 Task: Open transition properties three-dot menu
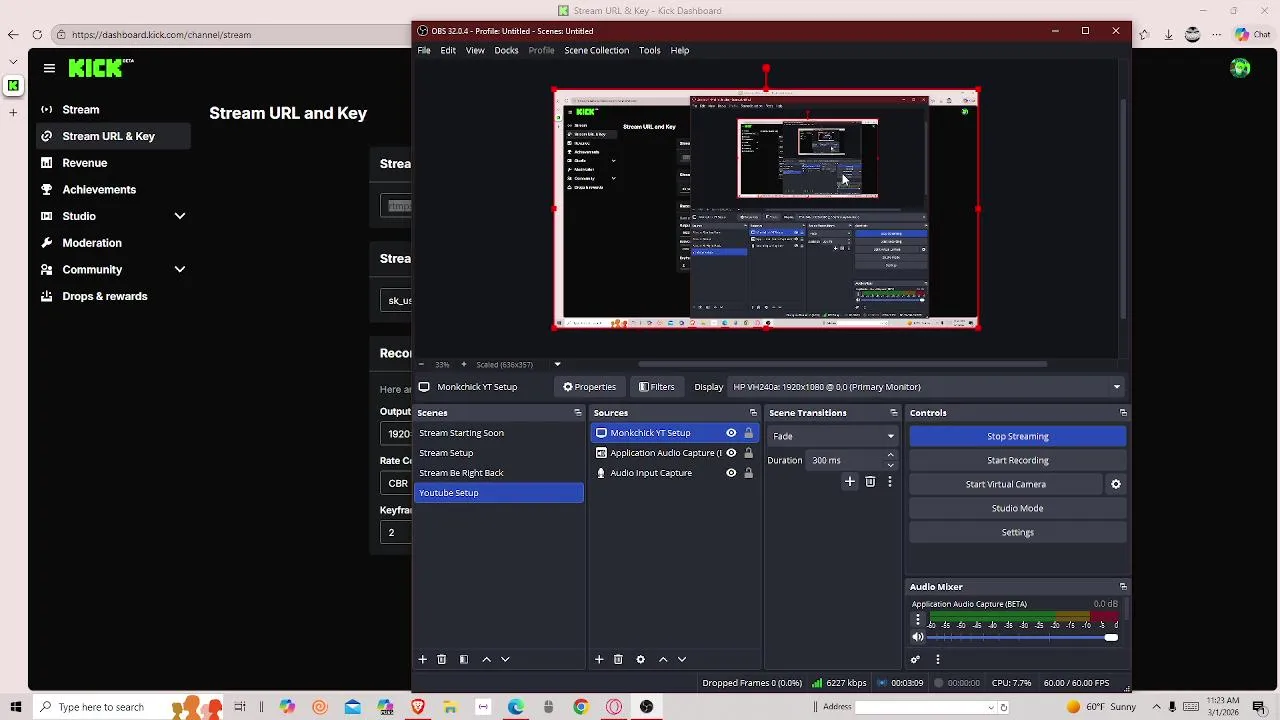[x=889, y=482]
